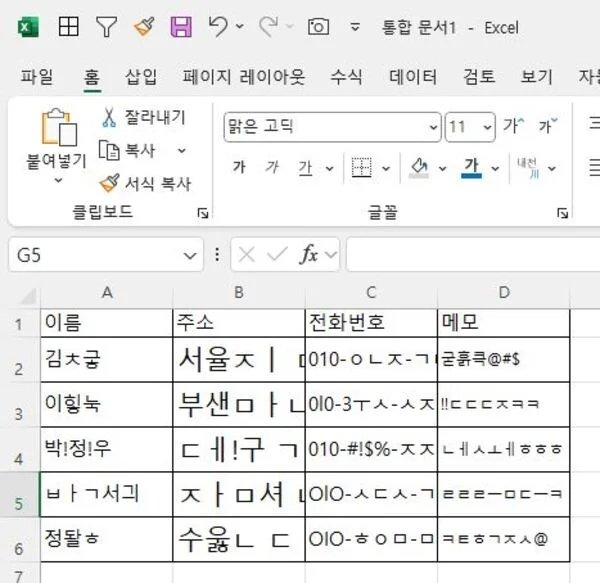Click 잘라내기 scissors button
This screenshot has width=600, height=583.
click(144, 117)
